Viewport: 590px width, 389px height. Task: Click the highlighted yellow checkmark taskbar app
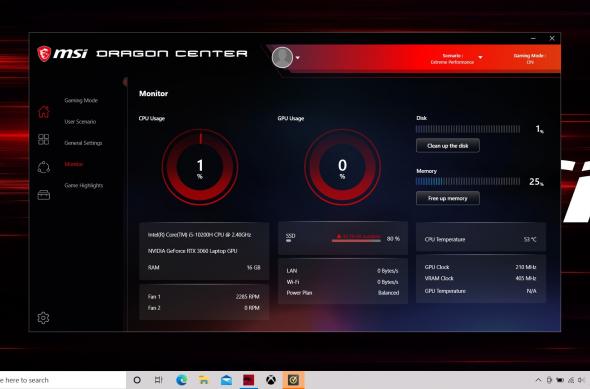[x=293, y=380]
